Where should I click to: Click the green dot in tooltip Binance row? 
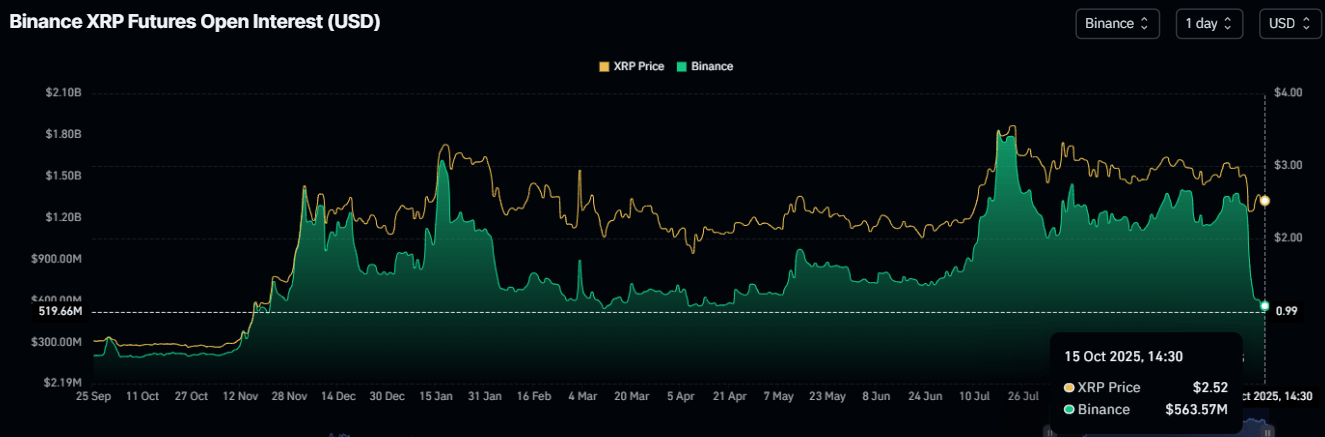click(1069, 410)
